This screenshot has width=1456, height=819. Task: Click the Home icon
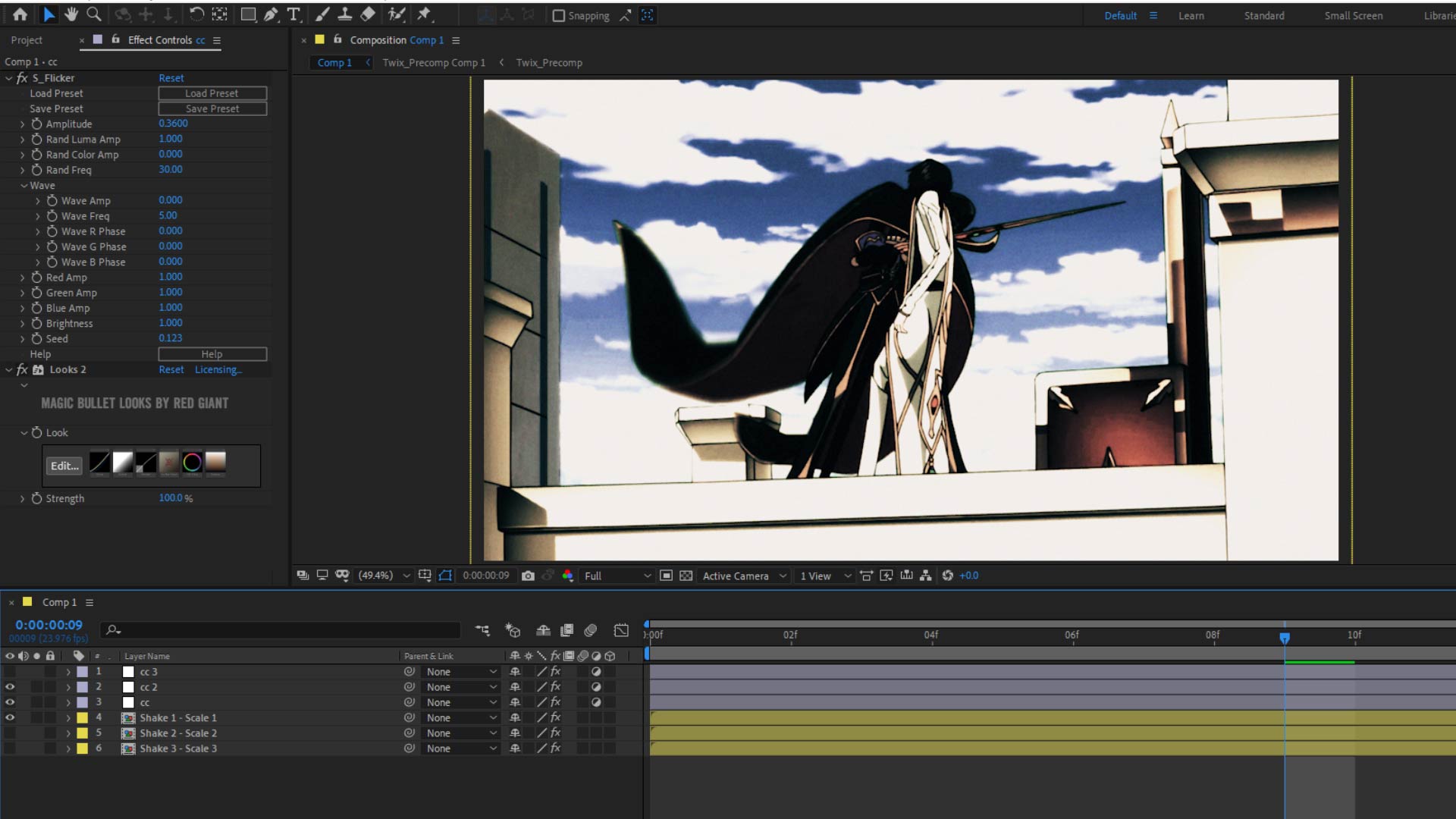coord(20,14)
